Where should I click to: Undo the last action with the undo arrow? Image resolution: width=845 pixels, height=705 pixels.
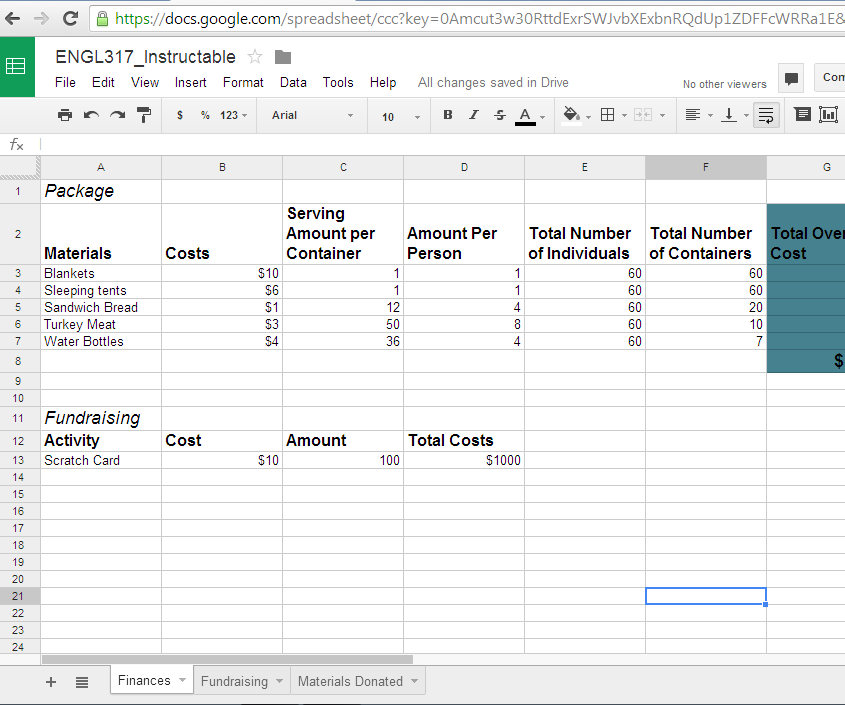(91, 115)
